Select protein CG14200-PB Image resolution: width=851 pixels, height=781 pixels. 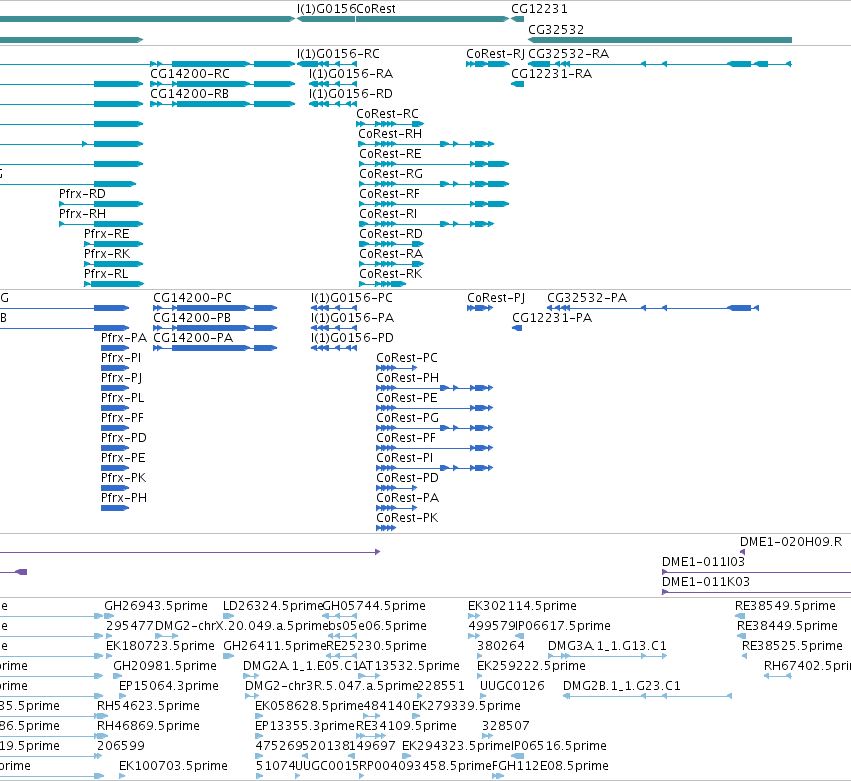[215, 328]
